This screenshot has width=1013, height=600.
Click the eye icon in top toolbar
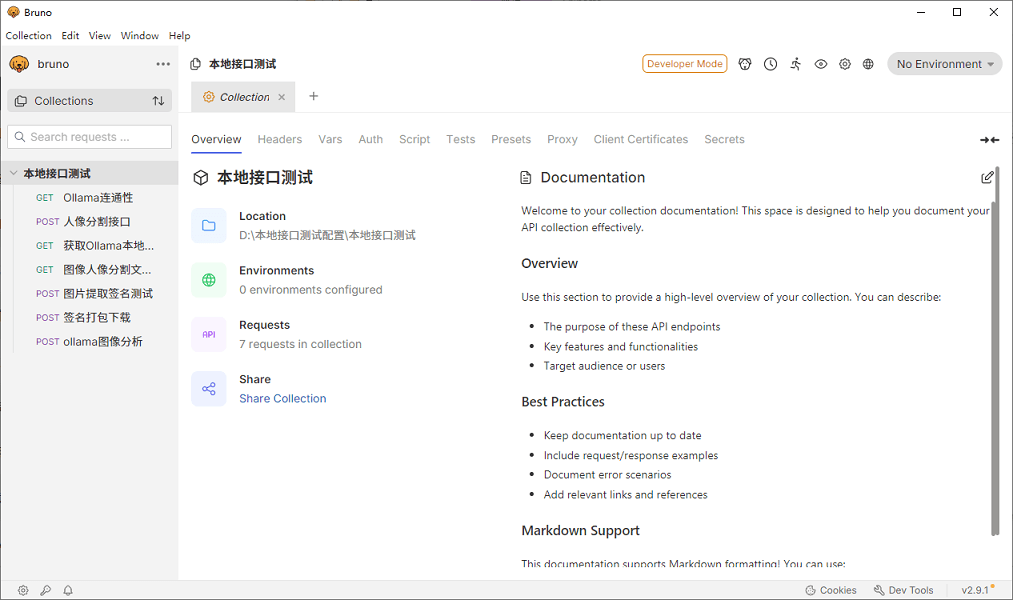(x=820, y=64)
